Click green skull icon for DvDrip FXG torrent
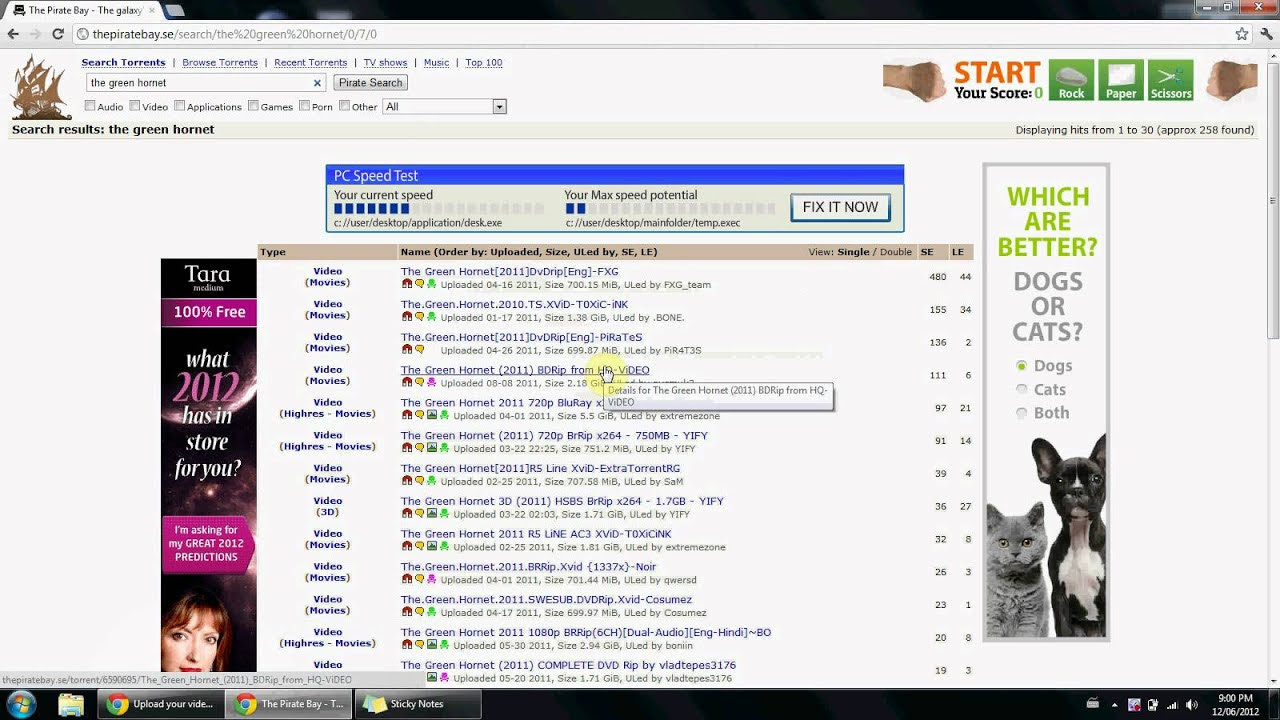Viewport: 1280px width, 720px height. coord(432,284)
